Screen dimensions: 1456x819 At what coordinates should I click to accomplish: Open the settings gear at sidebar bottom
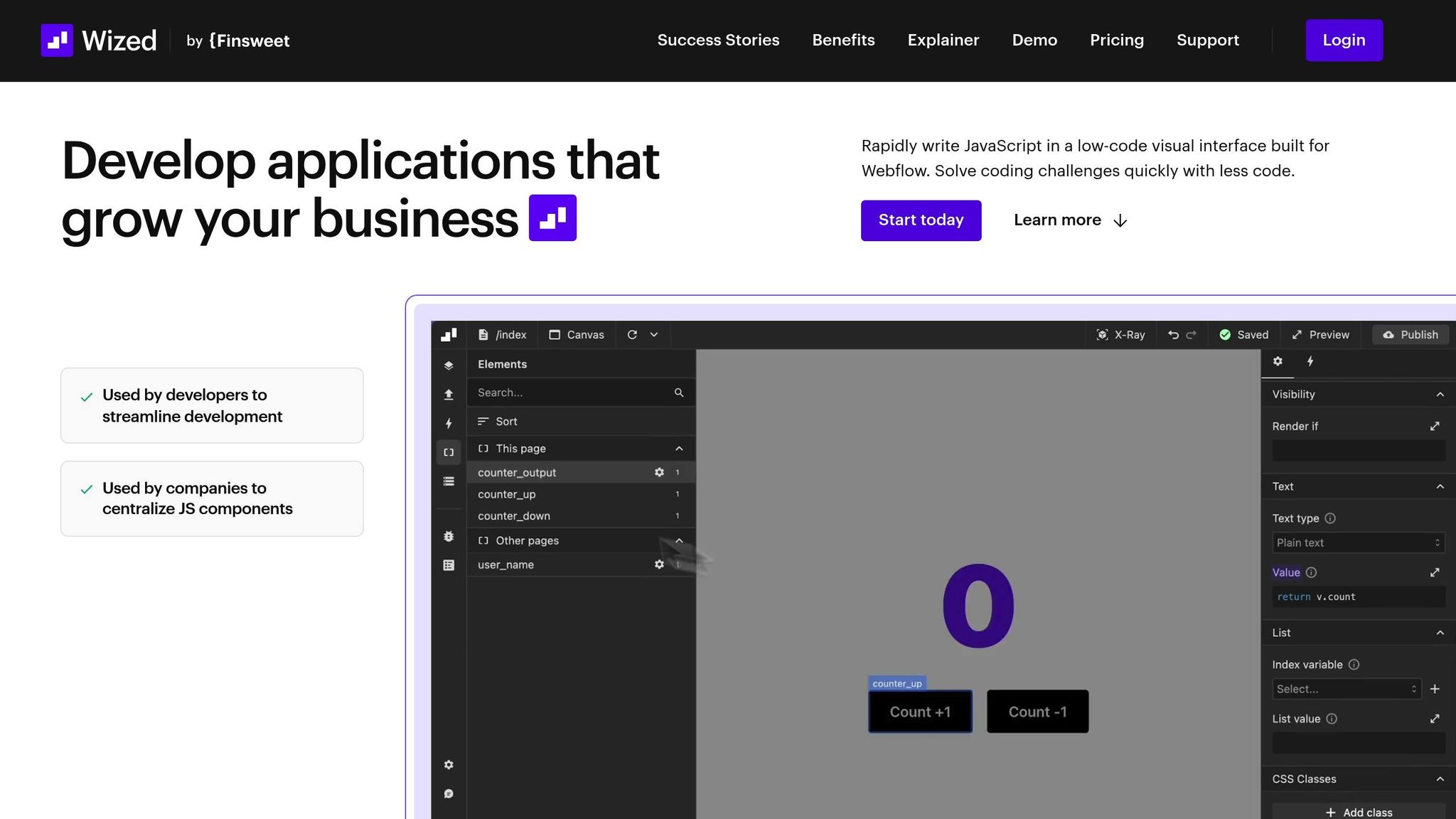449,765
